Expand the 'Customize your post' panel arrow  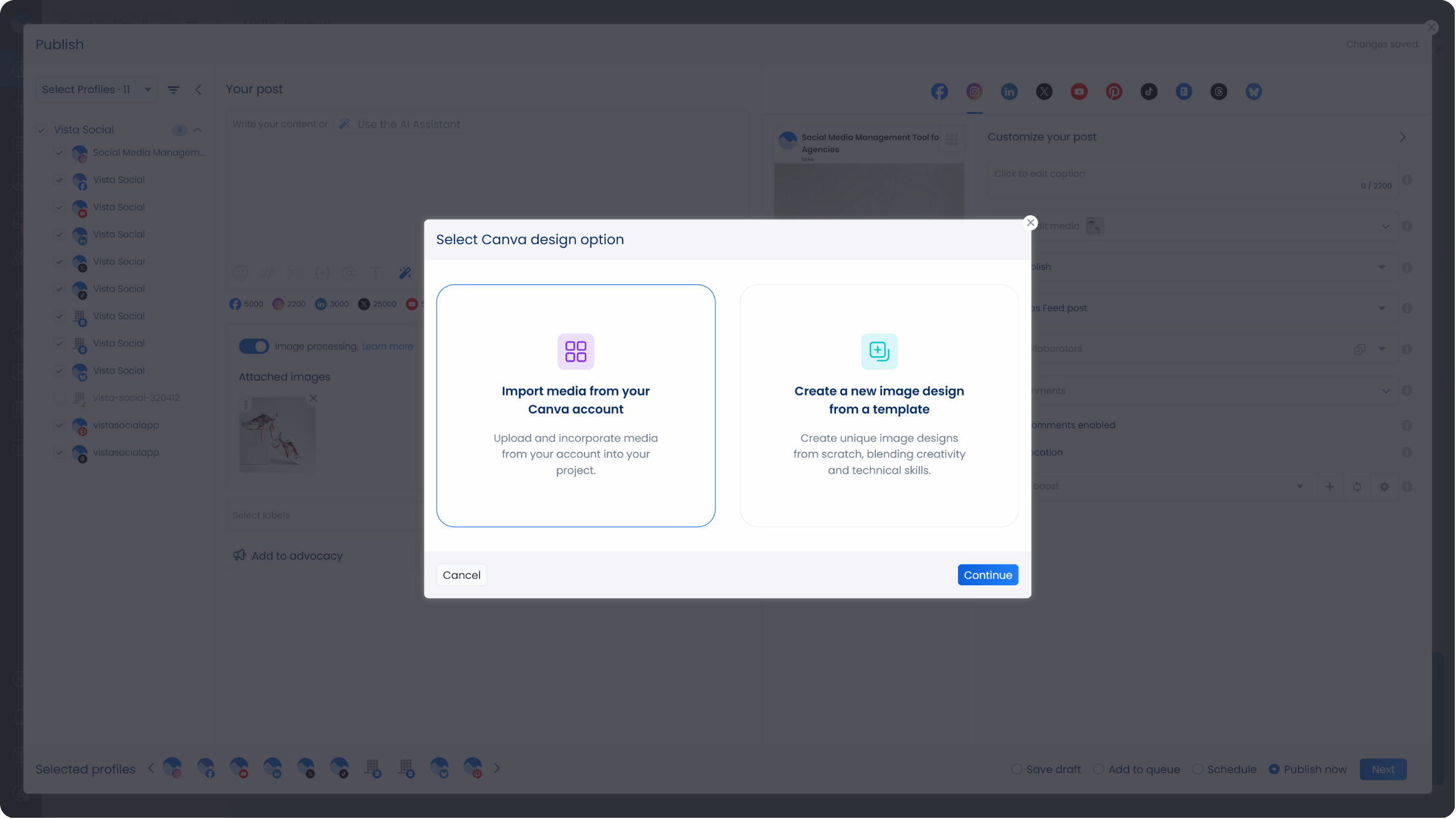pos(1403,136)
